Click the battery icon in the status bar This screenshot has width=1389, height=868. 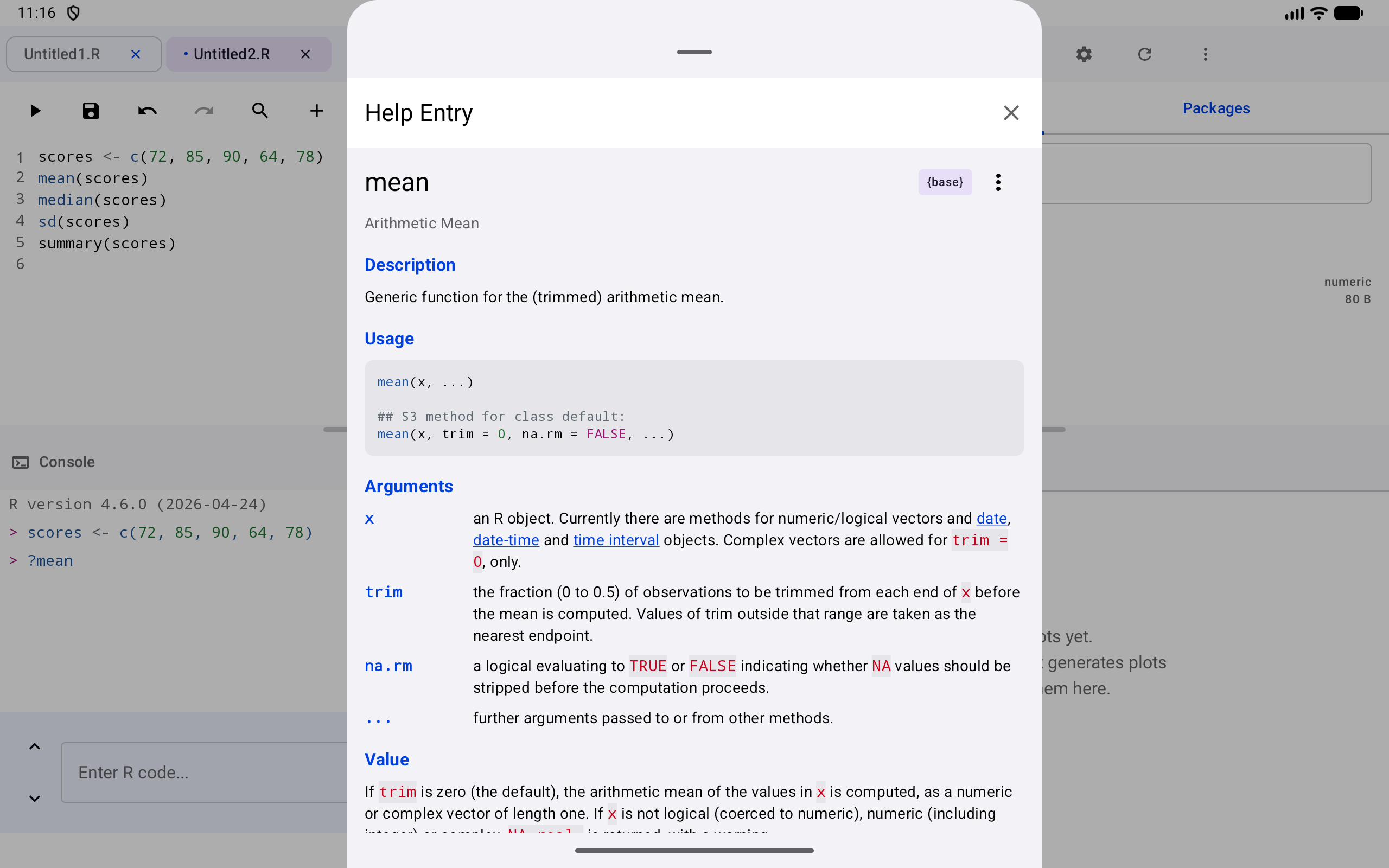tap(1348, 12)
